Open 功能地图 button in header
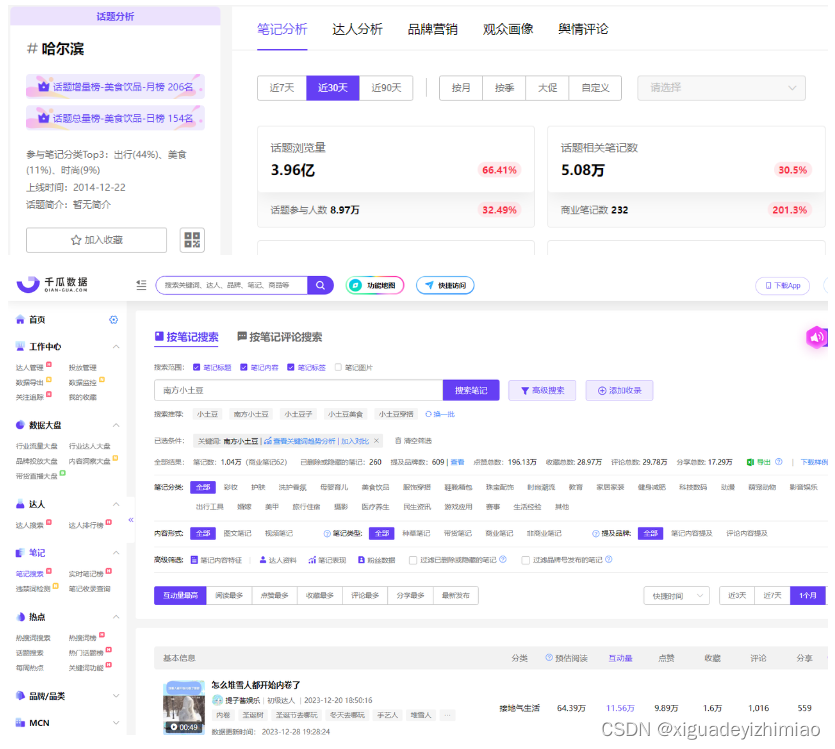The image size is (835, 749). point(375,285)
